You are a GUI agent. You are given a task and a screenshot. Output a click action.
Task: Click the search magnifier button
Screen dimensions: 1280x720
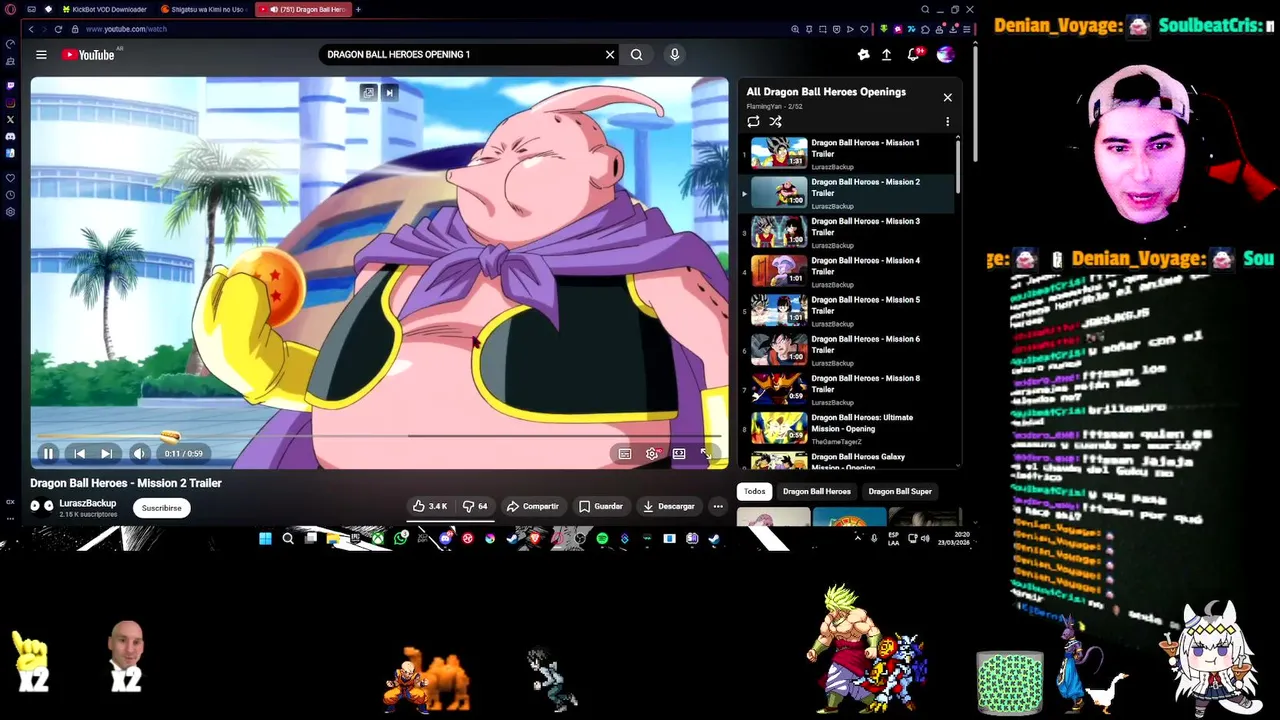point(636,55)
